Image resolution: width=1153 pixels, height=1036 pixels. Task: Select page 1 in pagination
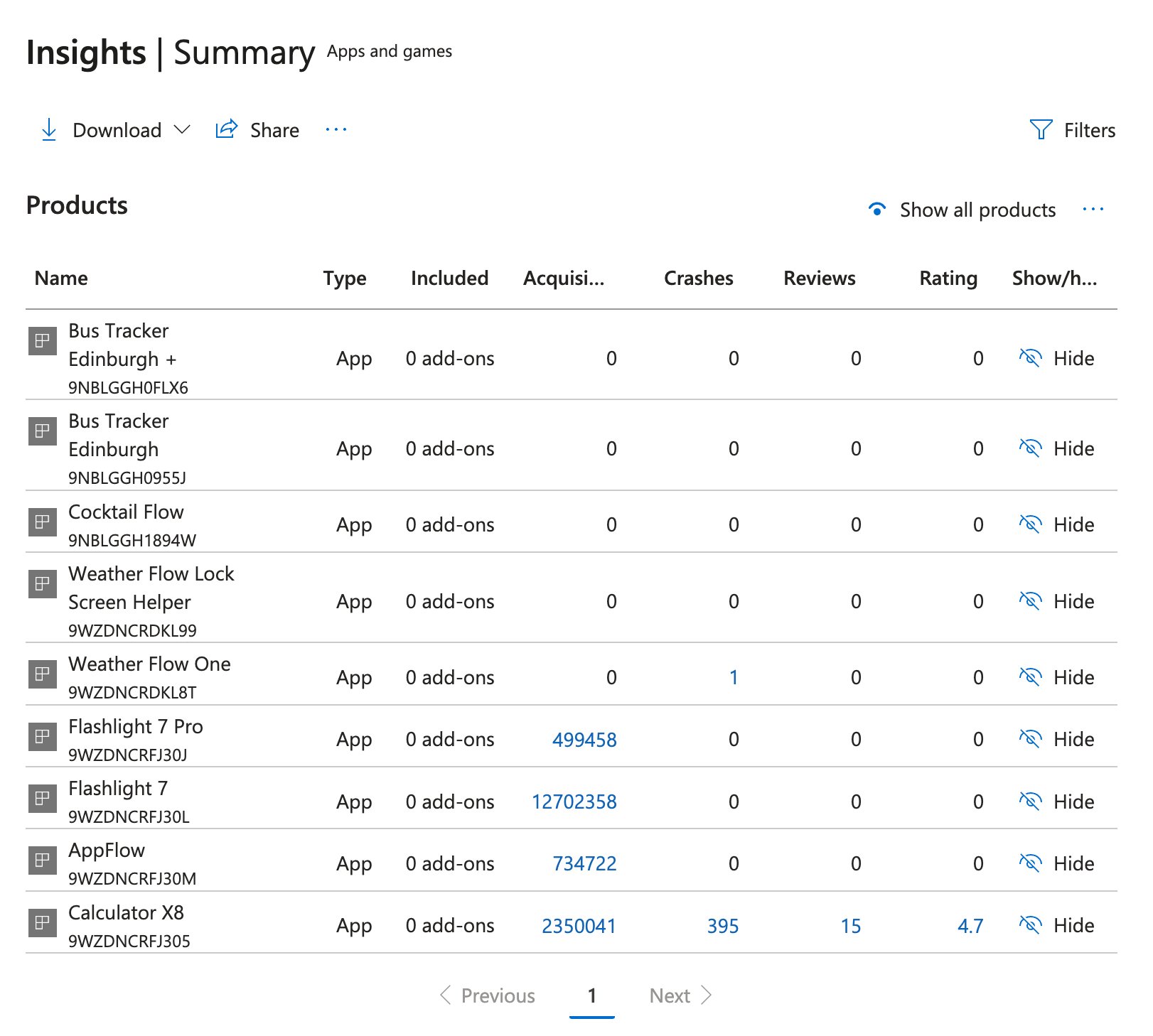click(x=591, y=996)
